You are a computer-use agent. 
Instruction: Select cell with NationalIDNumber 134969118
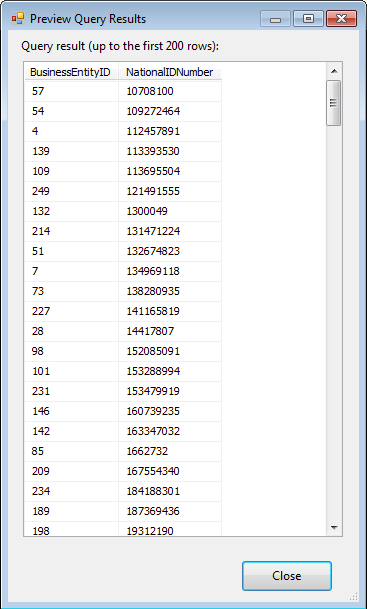click(170, 271)
